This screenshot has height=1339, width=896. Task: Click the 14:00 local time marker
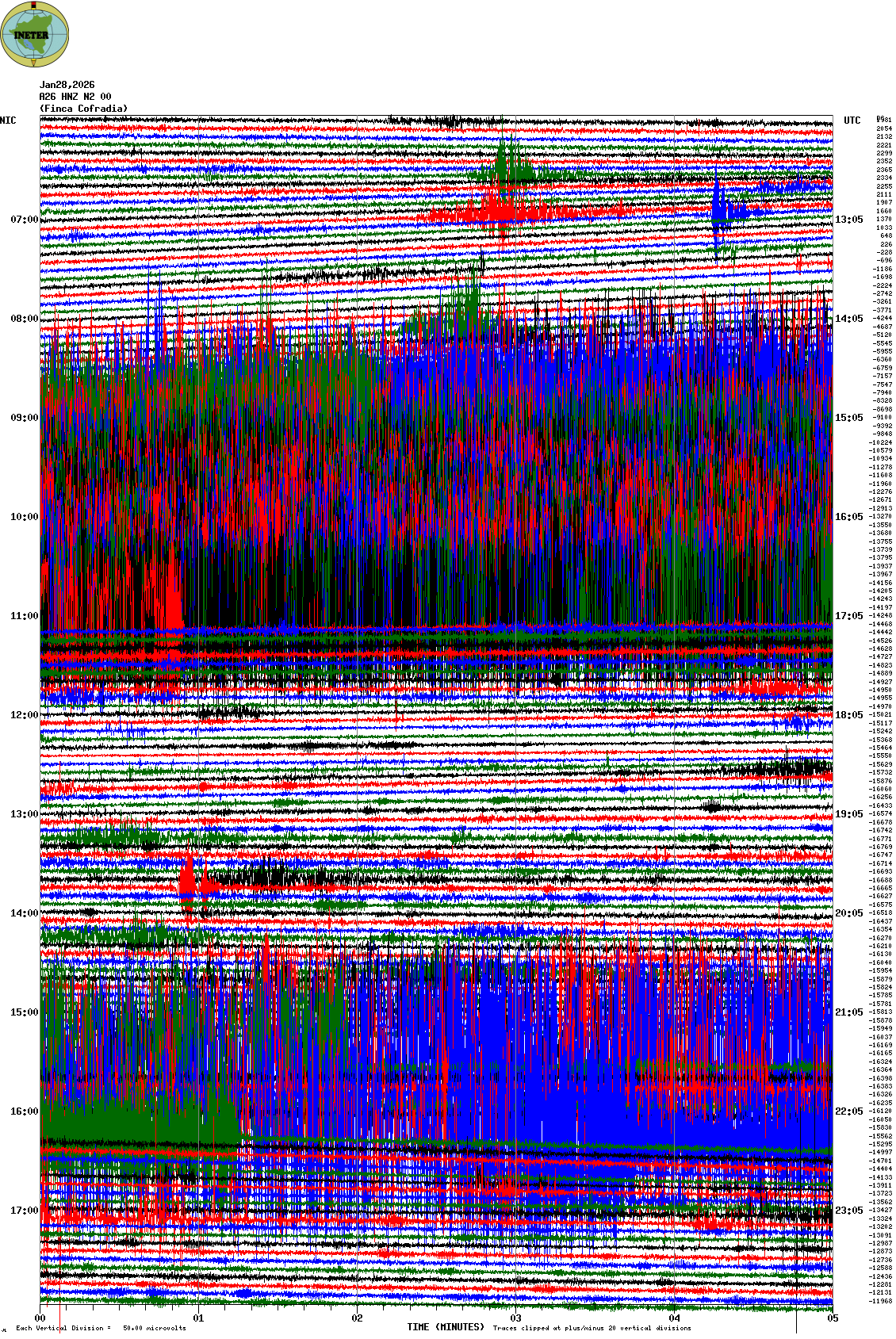24,913
